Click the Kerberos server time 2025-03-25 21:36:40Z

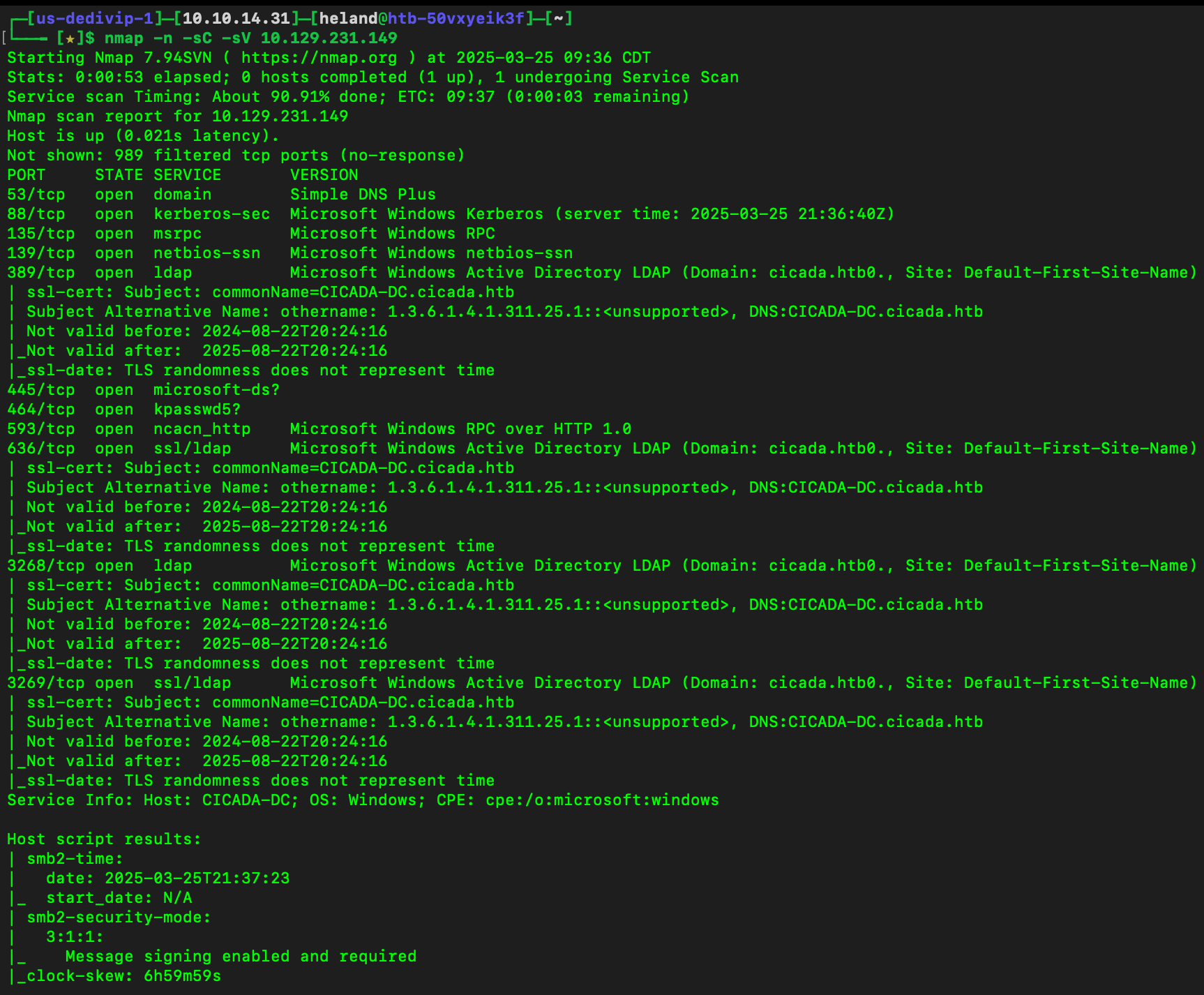[x=724, y=214]
